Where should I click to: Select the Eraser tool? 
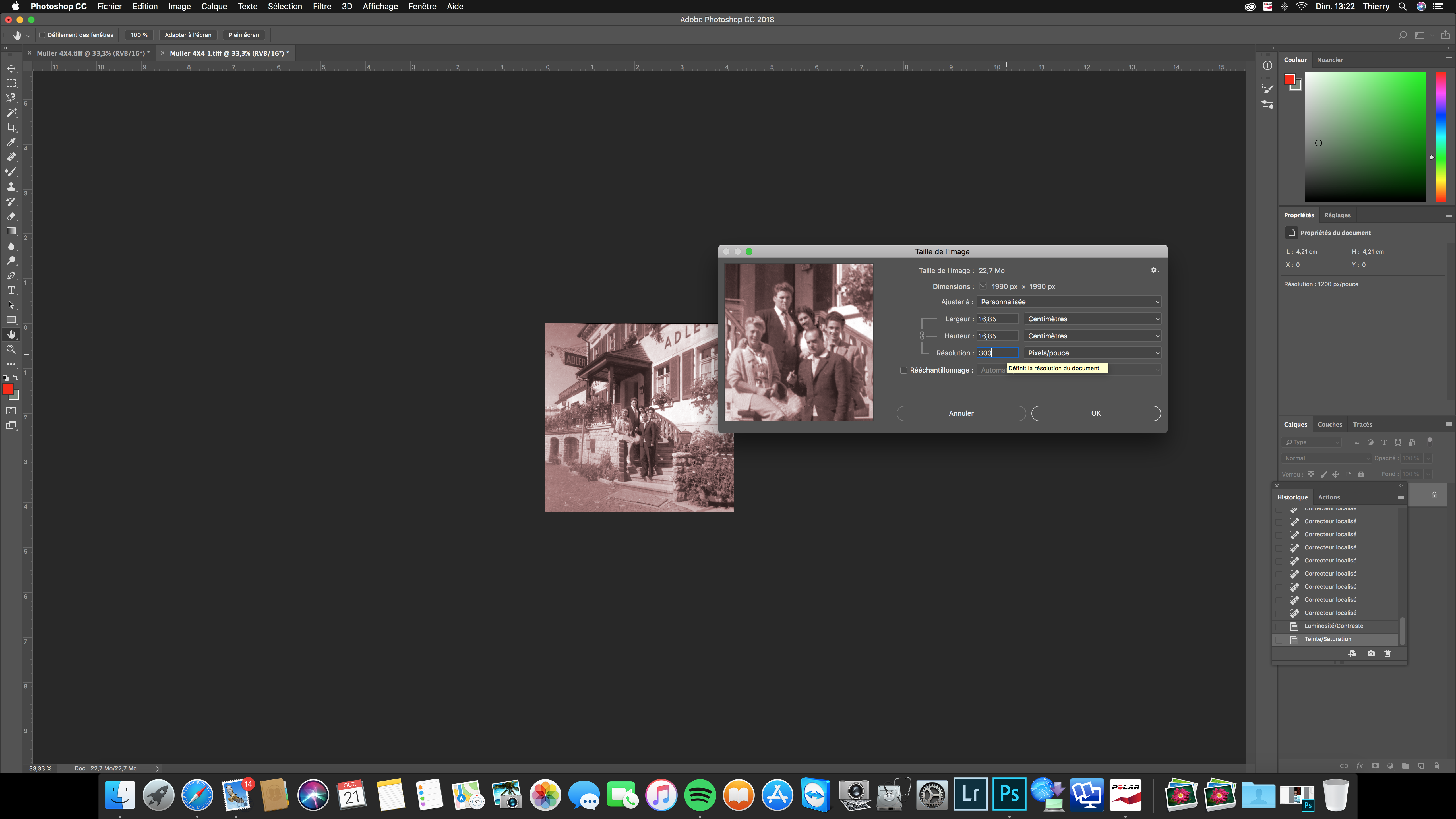pos(11,216)
